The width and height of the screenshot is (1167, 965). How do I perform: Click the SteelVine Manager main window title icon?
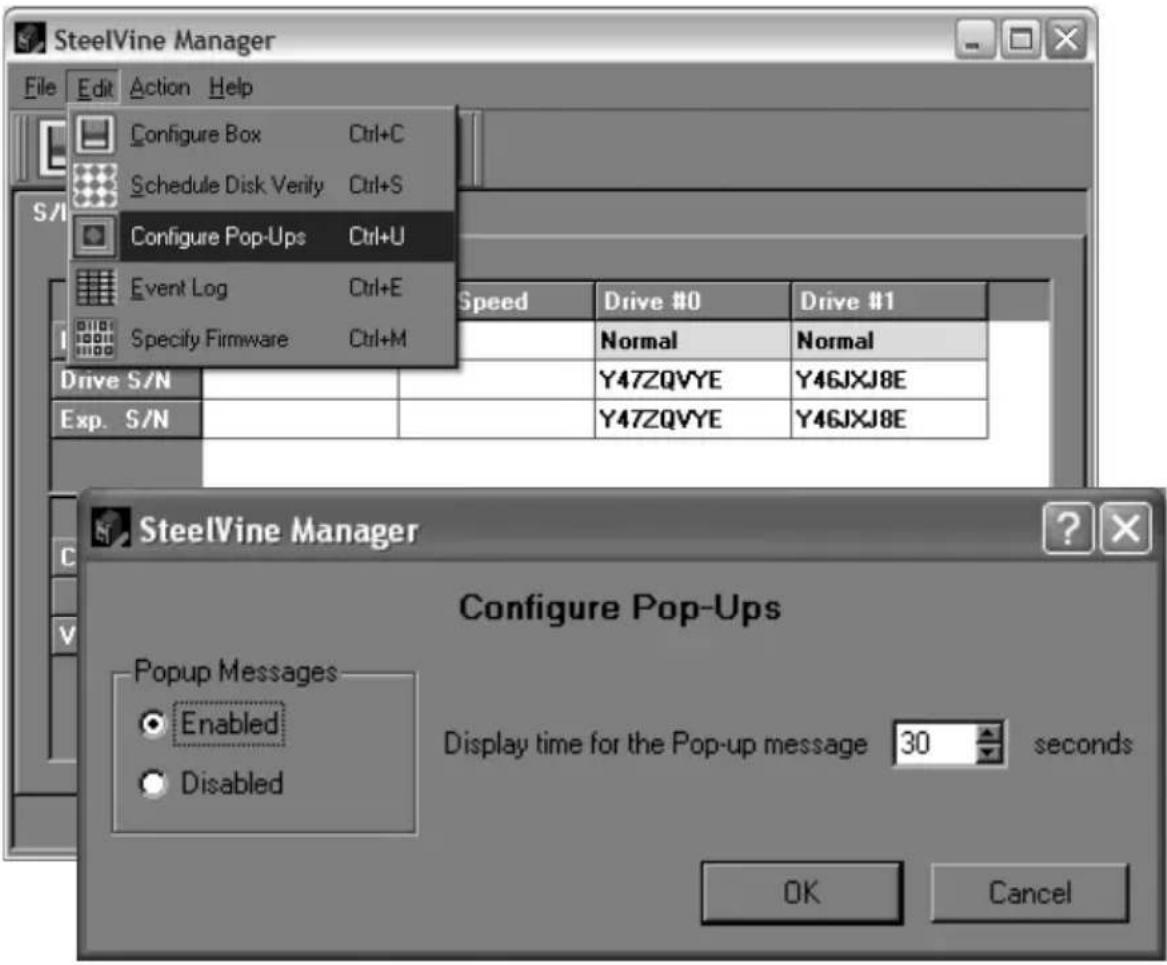[31, 39]
